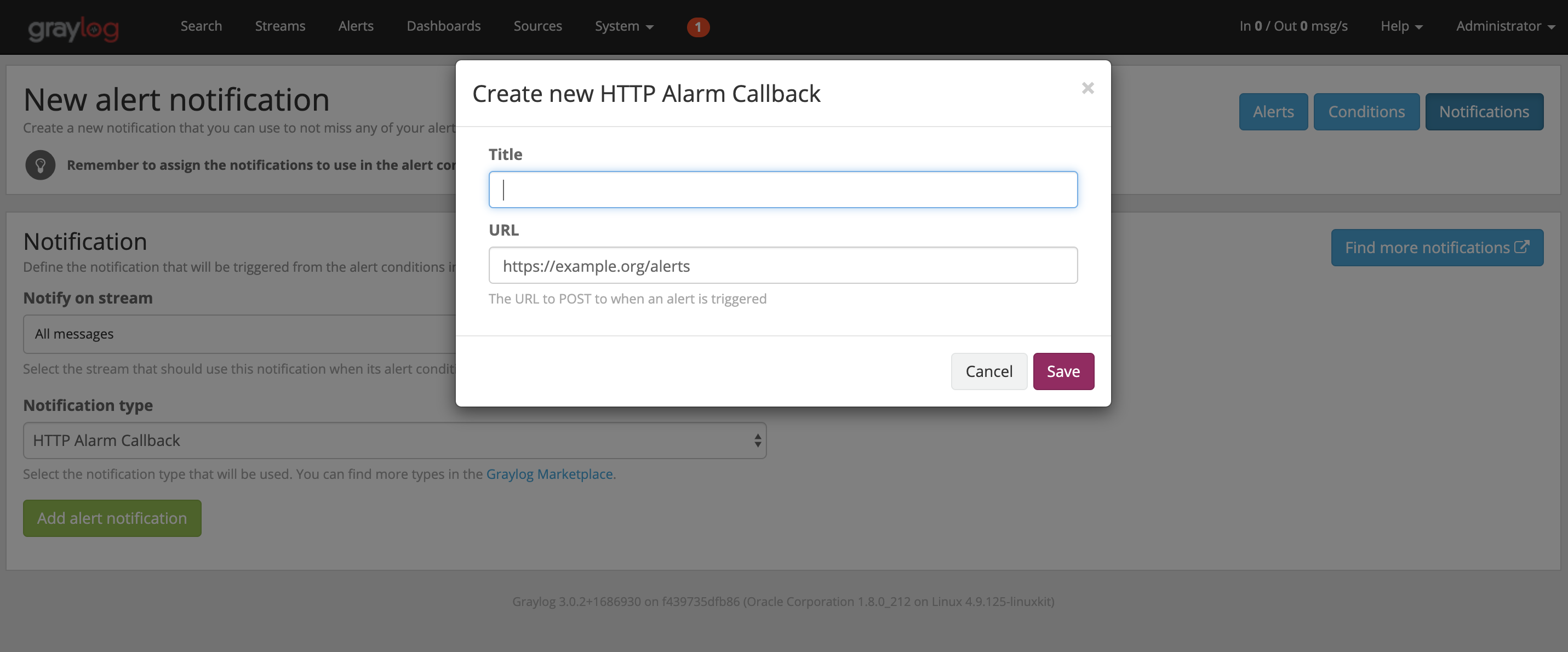Close the HTTP Alarm Callback dialog
The width and height of the screenshot is (1568, 652).
1087,88
